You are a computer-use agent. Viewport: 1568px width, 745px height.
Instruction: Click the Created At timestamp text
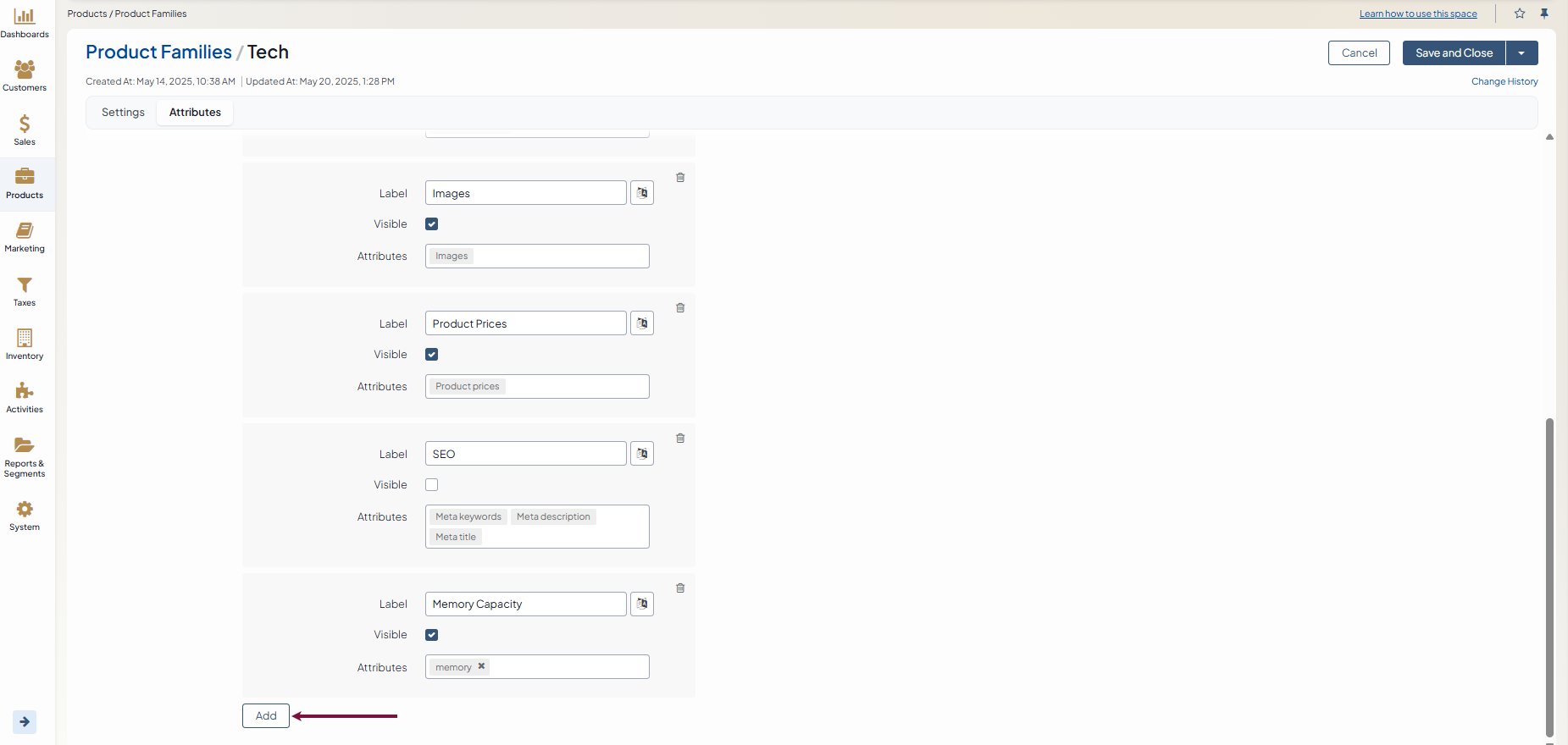160,82
